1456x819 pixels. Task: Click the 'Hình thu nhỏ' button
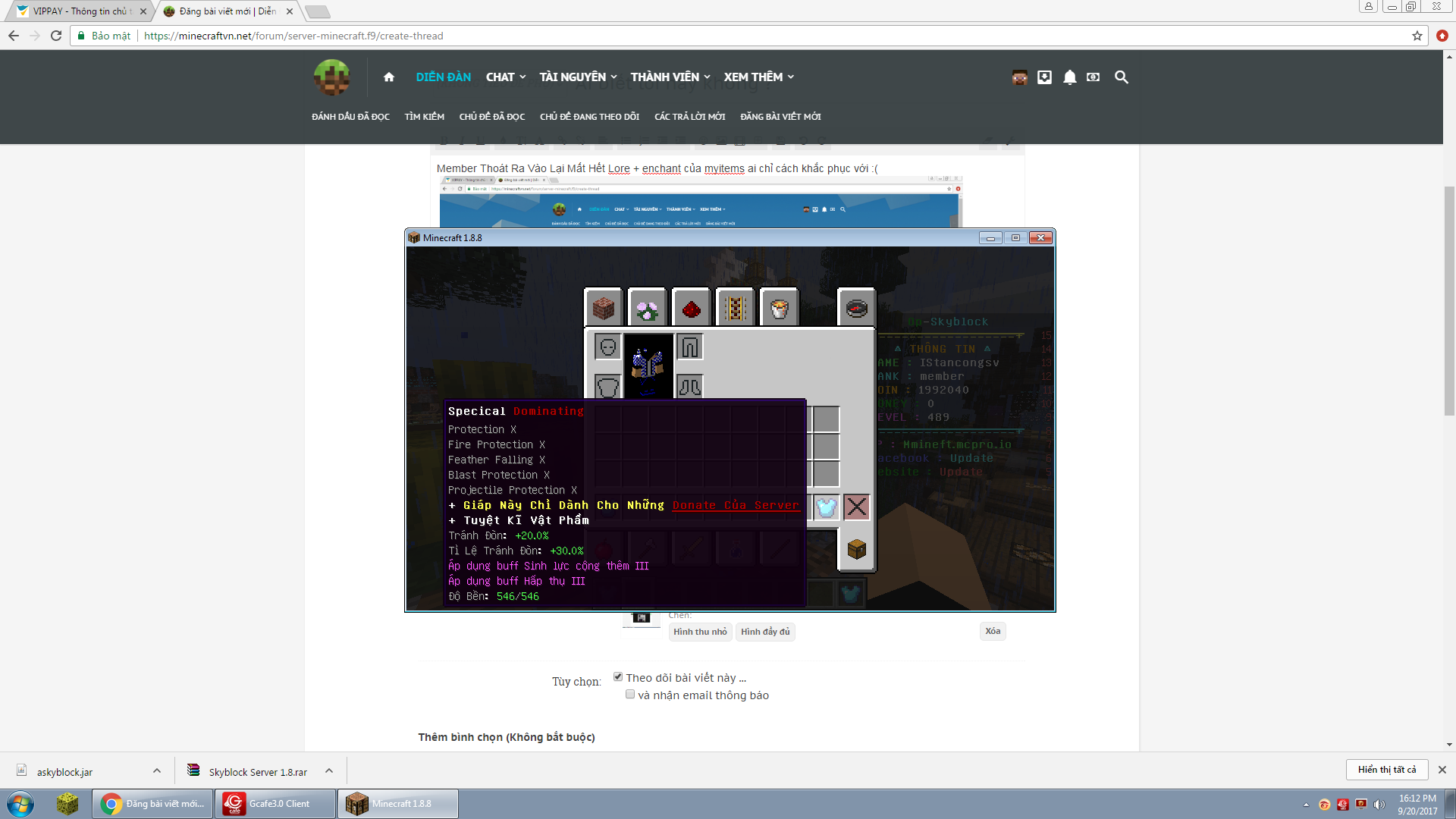click(x=700, y=632)
